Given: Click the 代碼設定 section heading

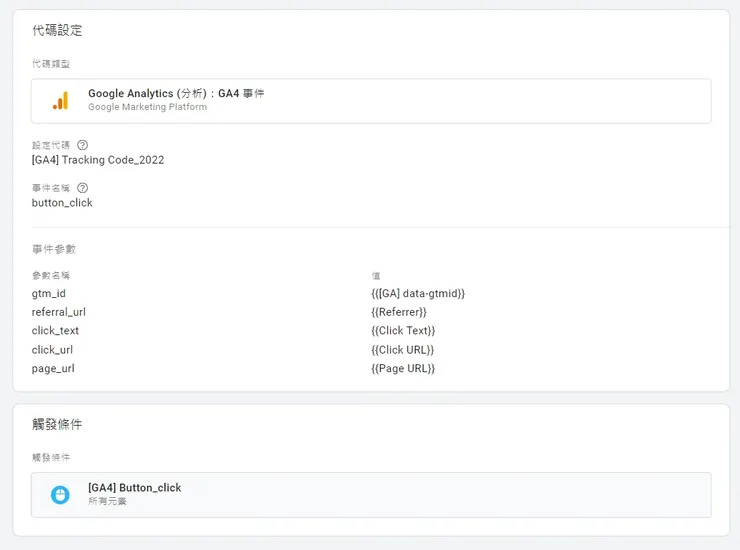Looking at the screenshot, I should pos(57,31).
